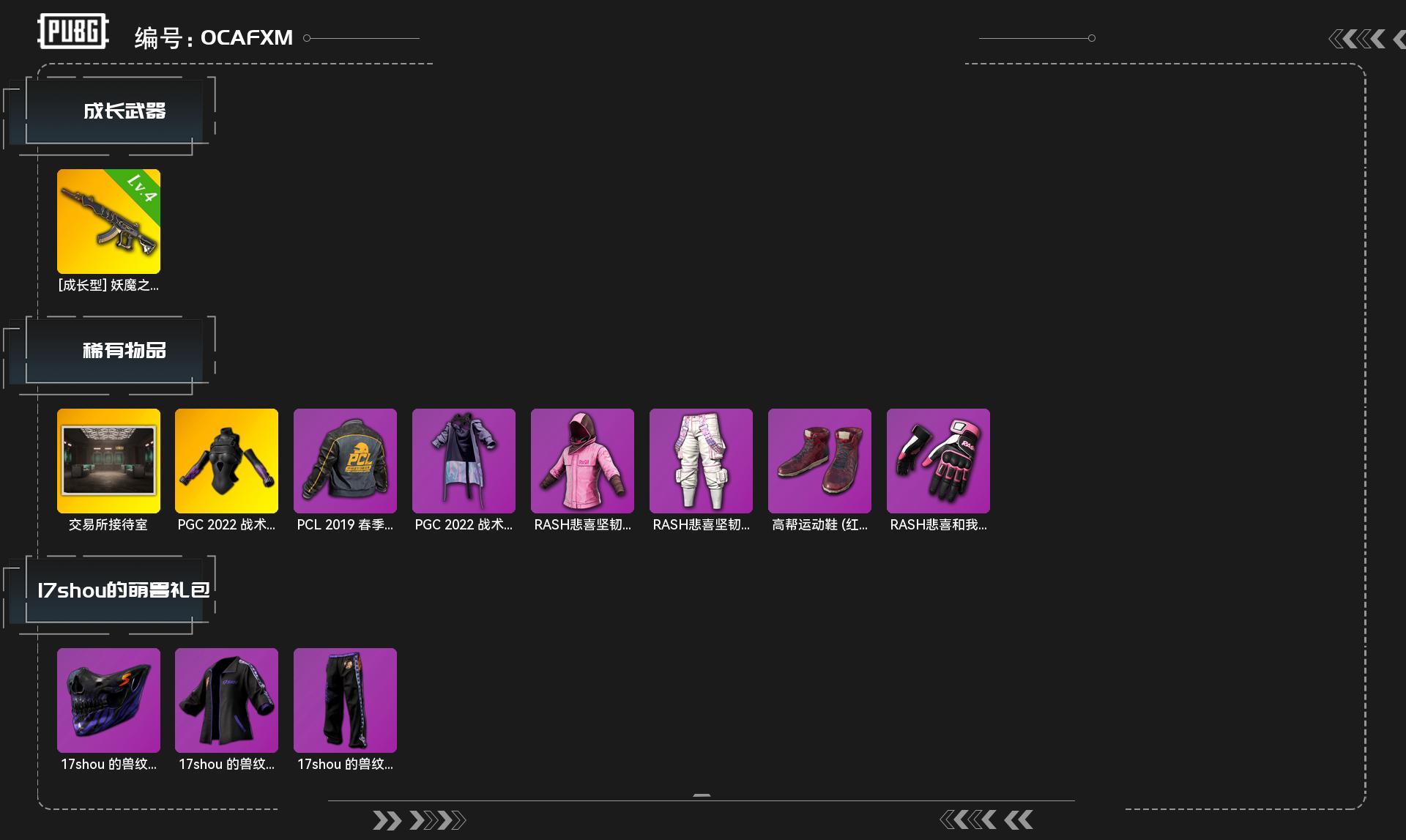Select the PGC 2022 black tactical top
Viewport: 1406px width, 840px height.
pos(226,461)
